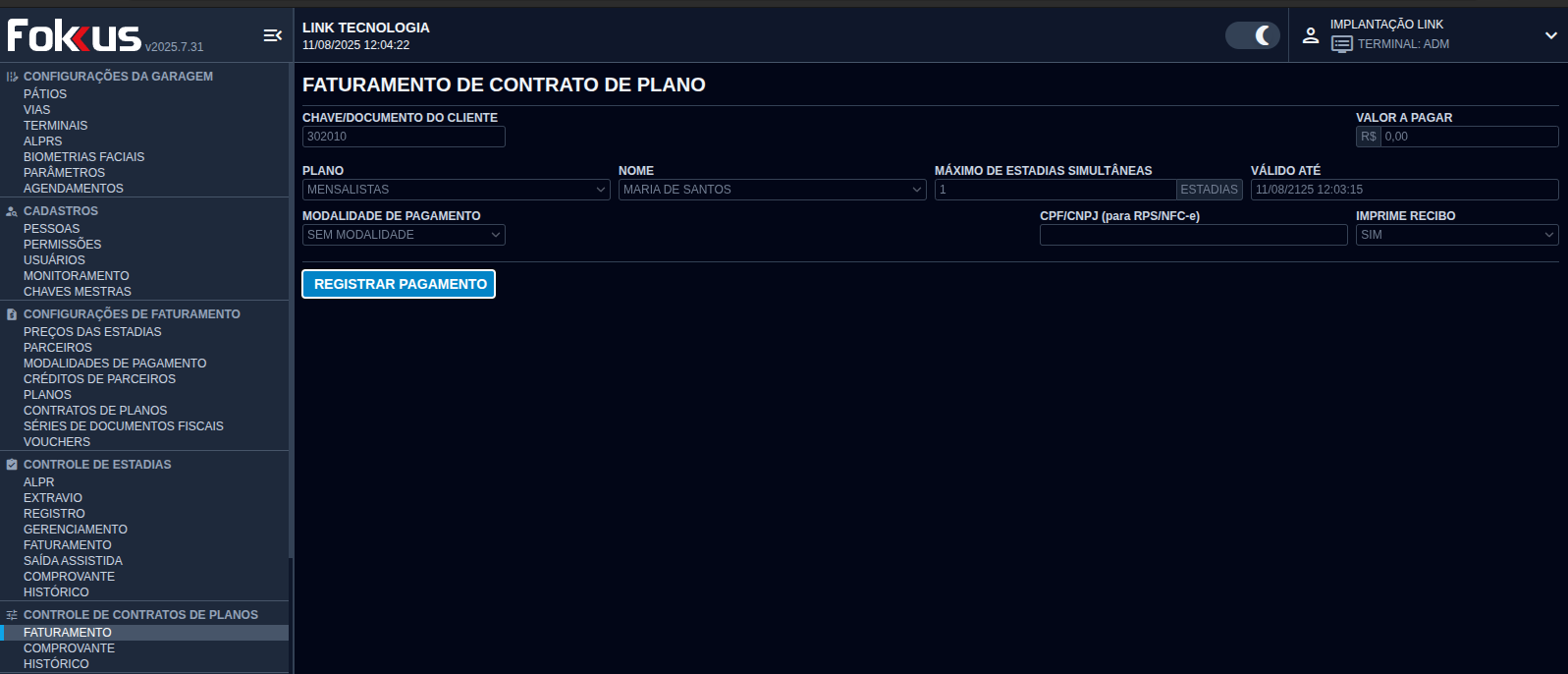1568x674 pixels.
Task: Click the Controle de Contratos de Planos icon
Action: point(12,615)
